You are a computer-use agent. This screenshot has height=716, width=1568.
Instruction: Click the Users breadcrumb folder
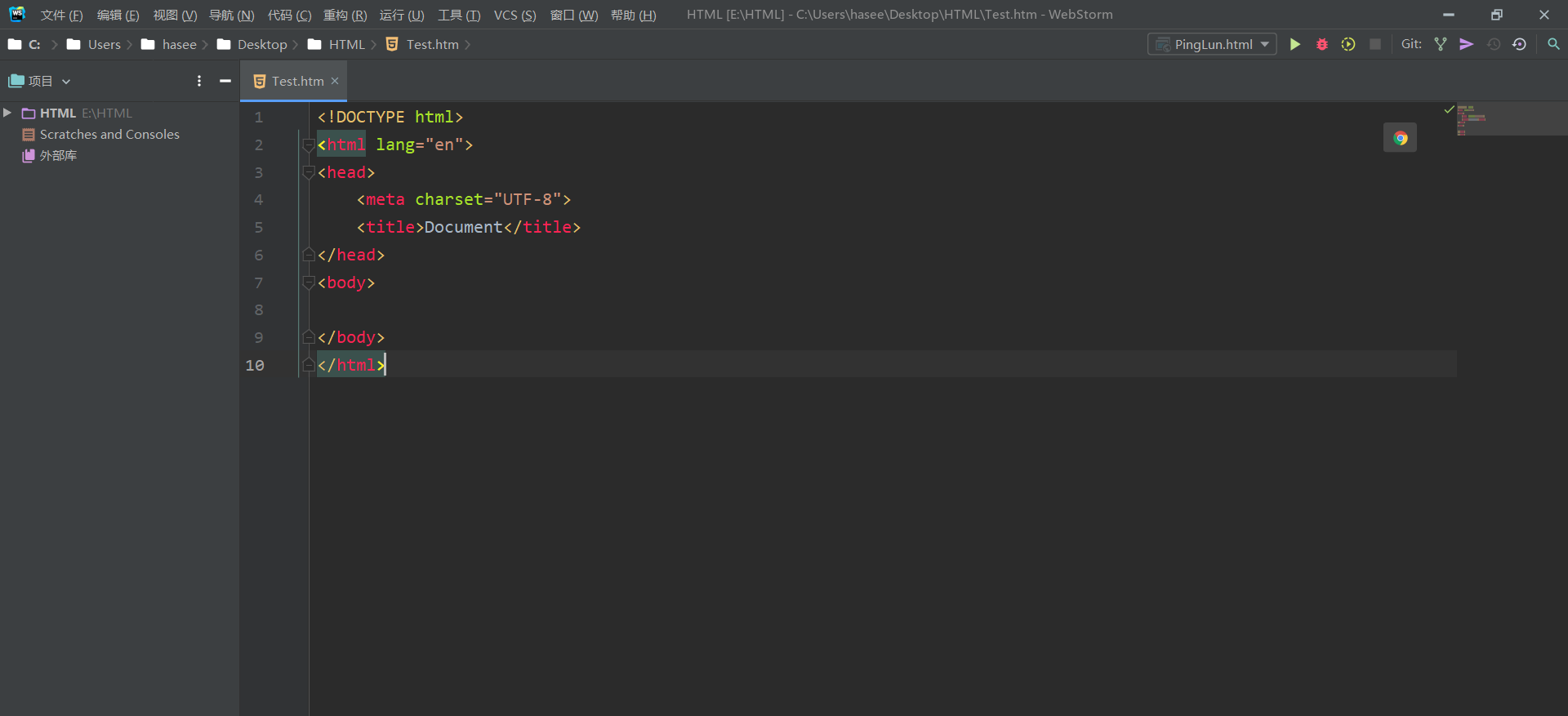pyautogui.click(x=94, y=44)
